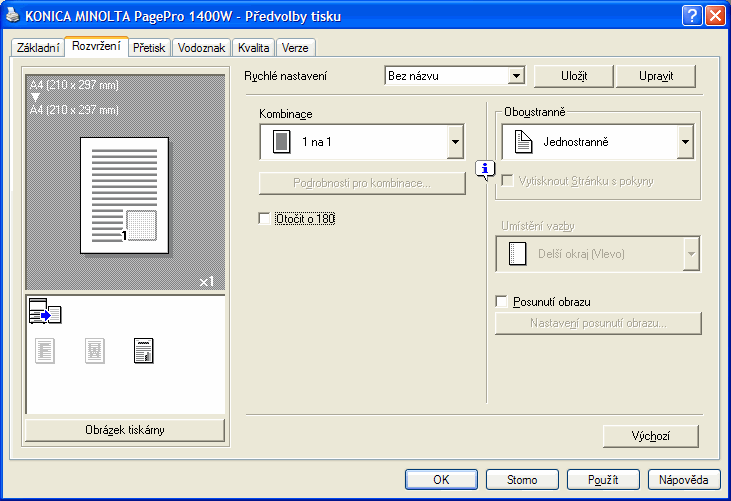Viewport: 731px width, 501px height.
Task: Click the A4 page layout preview
Action: [x=125, y=195]
